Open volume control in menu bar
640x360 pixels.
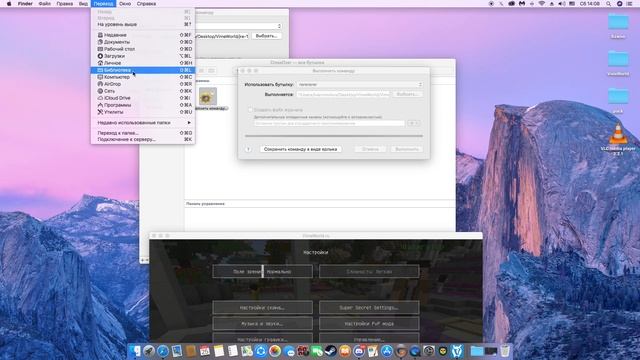tap(562, 4)
